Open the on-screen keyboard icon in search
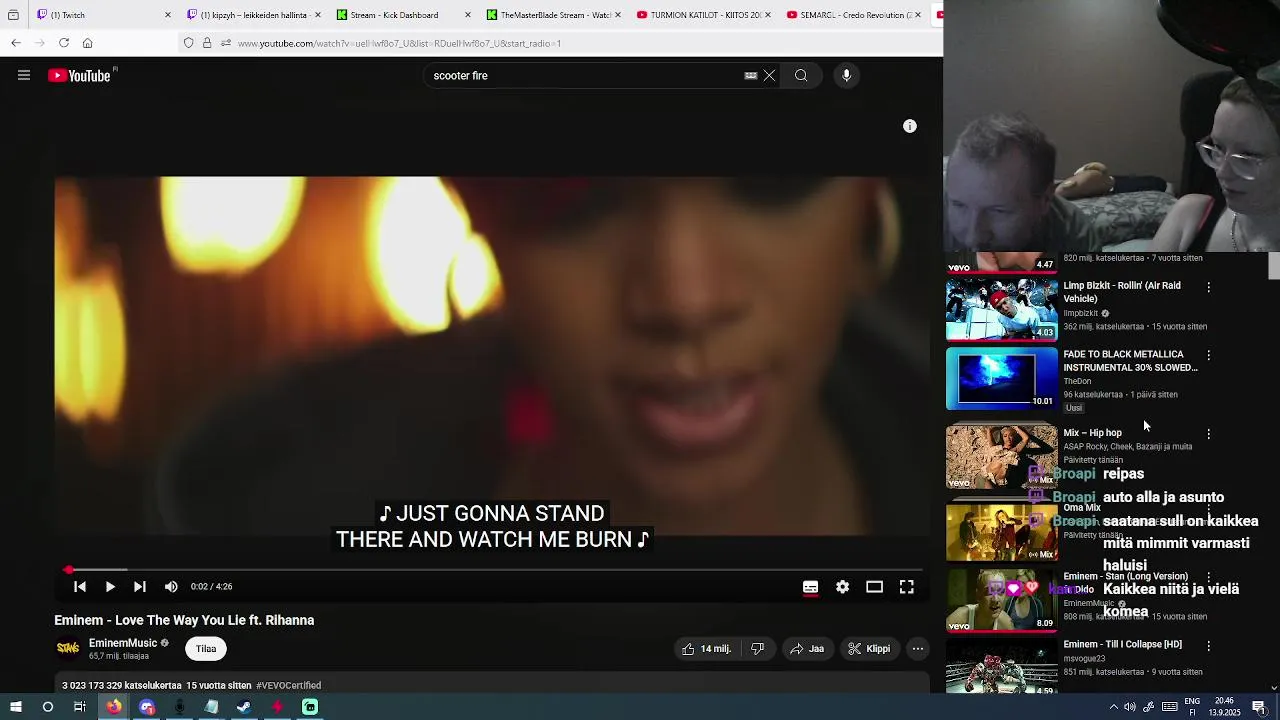This screenshot has height=720, width=1280. (751, 75)
